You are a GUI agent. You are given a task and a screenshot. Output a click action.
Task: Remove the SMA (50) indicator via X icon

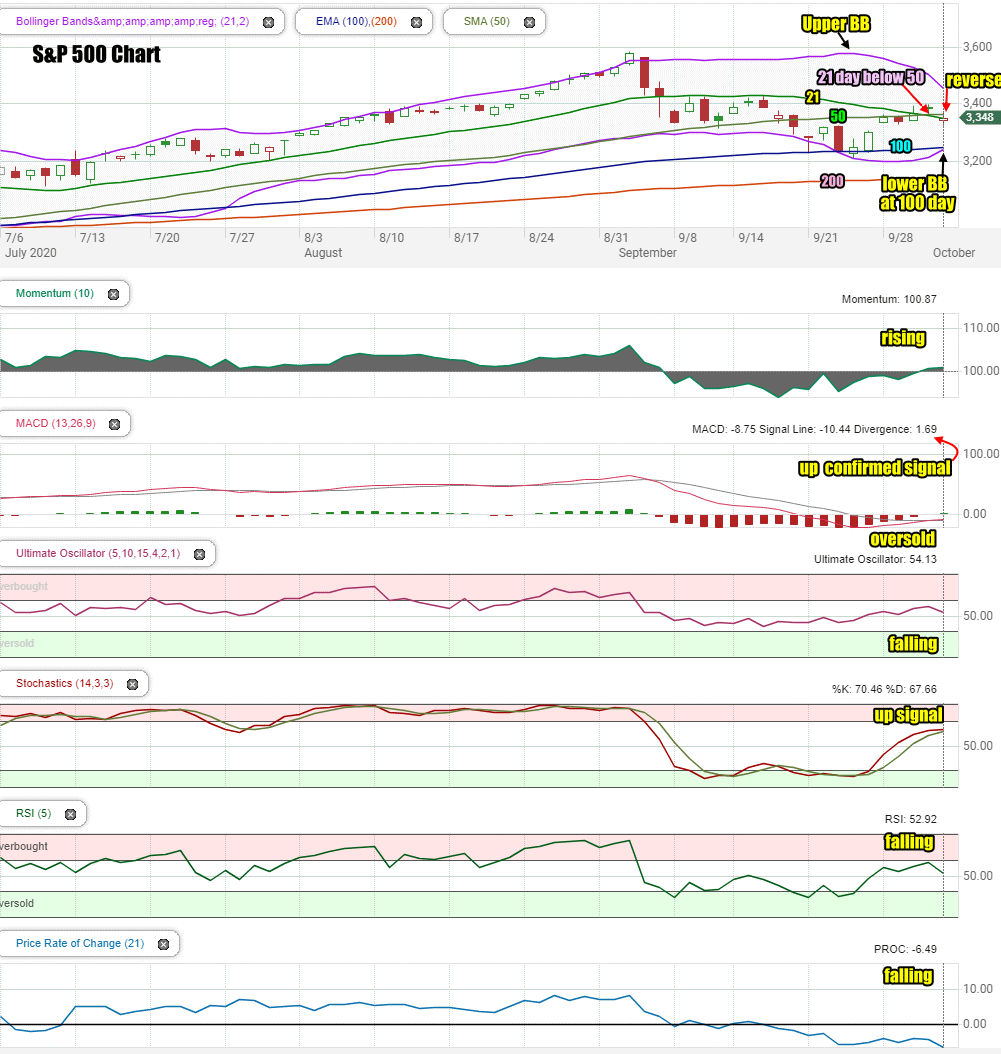(529, 22)
